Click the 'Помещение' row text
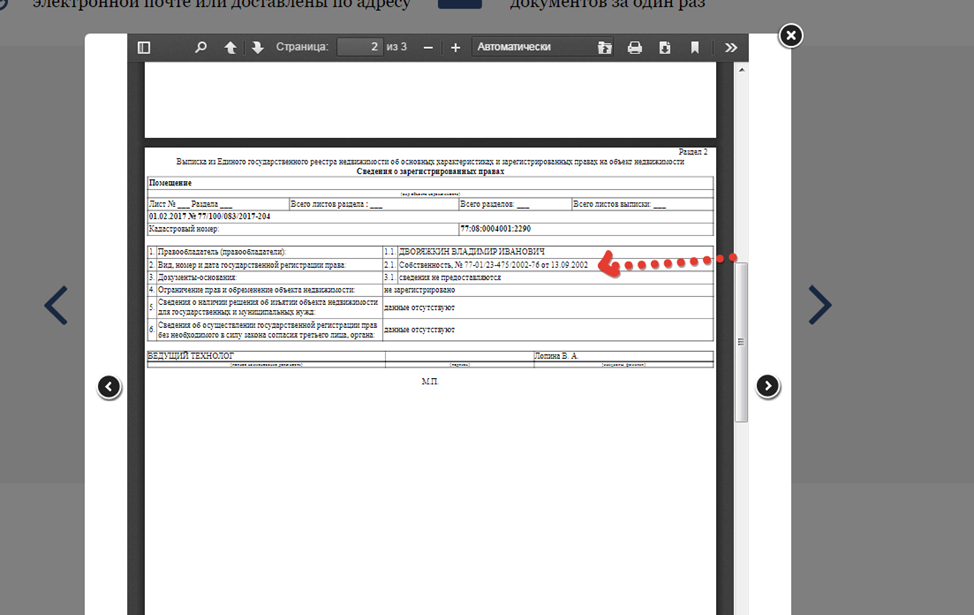The width and height of the screenshot is (974, 615). click(x=170, y=183)
